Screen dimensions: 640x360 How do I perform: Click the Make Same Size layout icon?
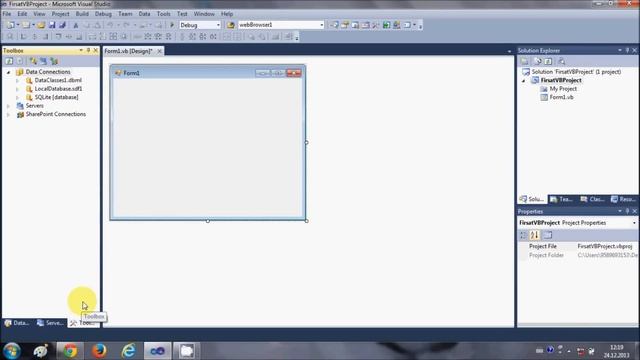click(x=113, y=37)
